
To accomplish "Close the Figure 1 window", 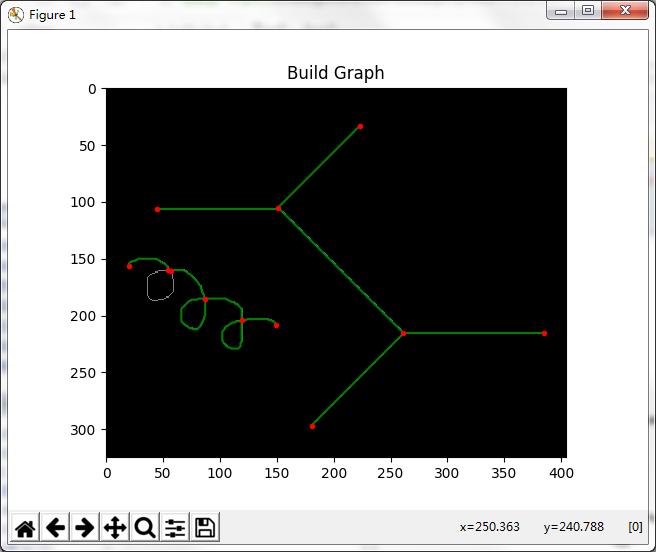I will click(625, 10).
